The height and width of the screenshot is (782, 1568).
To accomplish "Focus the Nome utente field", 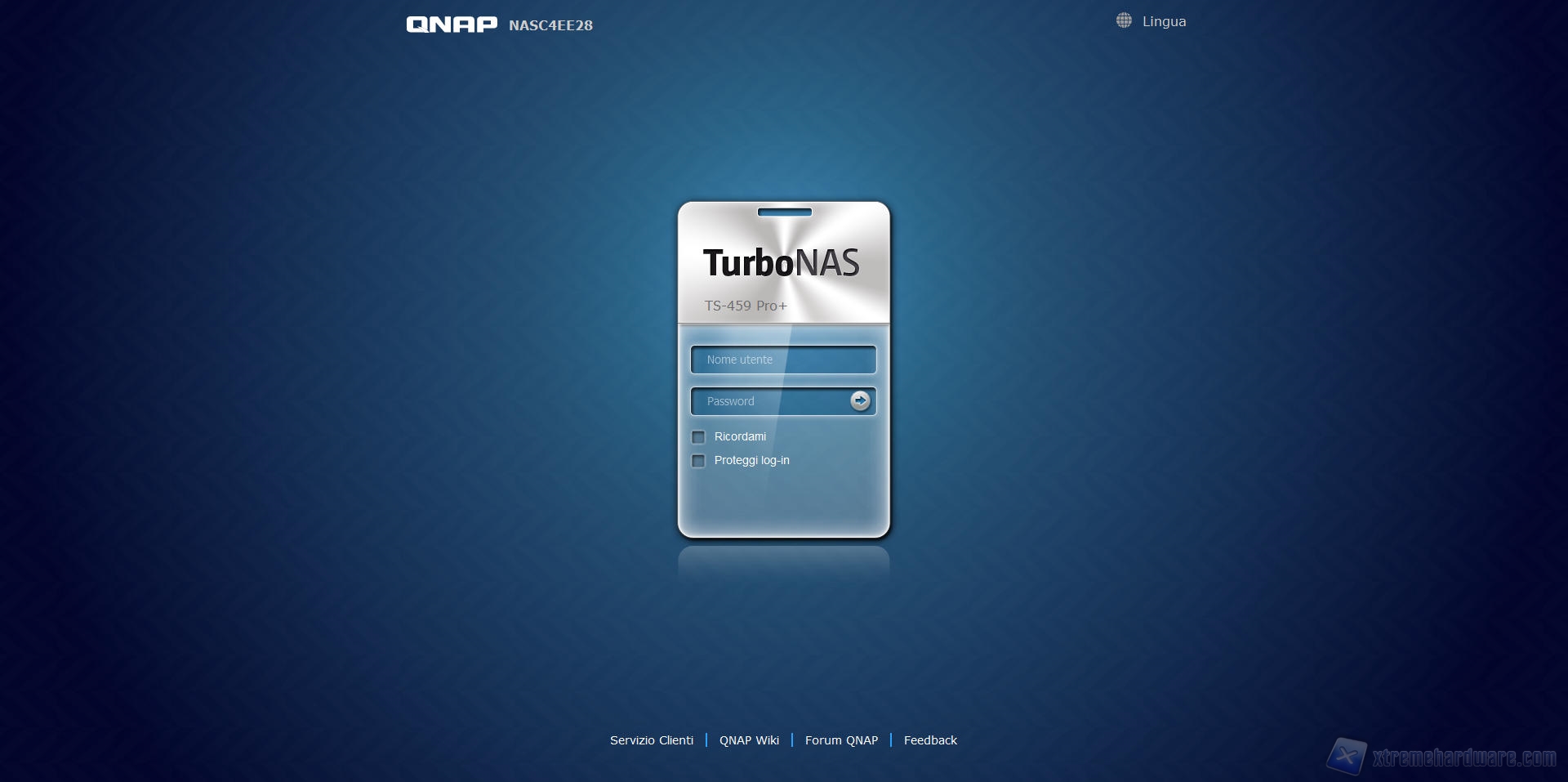I will (782, 360).
